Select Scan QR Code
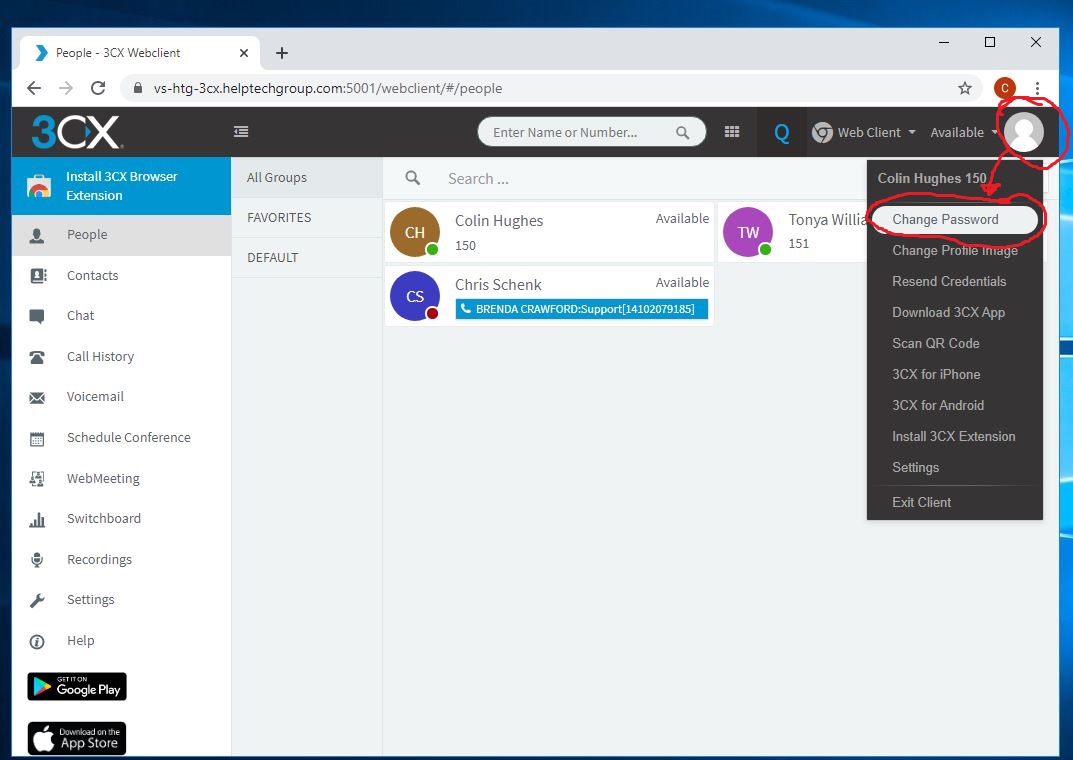The image size is (1073, 760). coord(935,343)
